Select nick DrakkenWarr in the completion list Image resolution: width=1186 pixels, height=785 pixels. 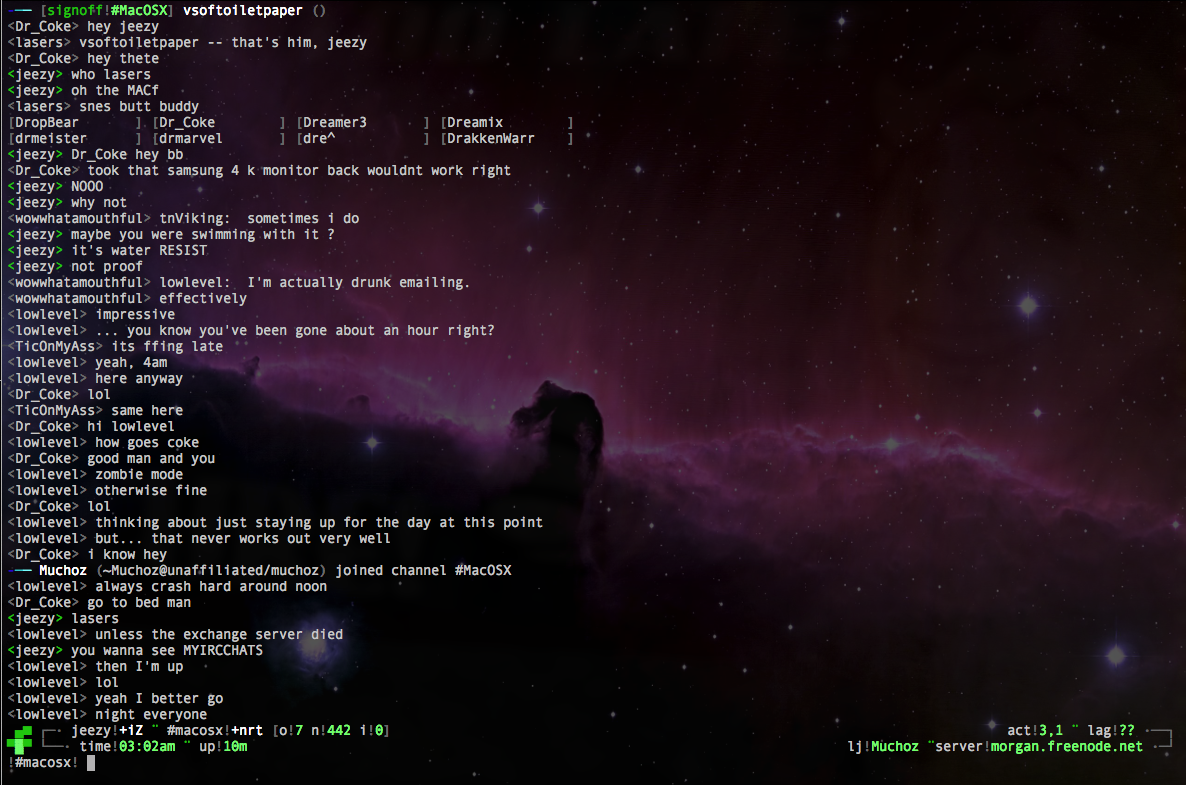pyautogui.click(x=491, y=138)
